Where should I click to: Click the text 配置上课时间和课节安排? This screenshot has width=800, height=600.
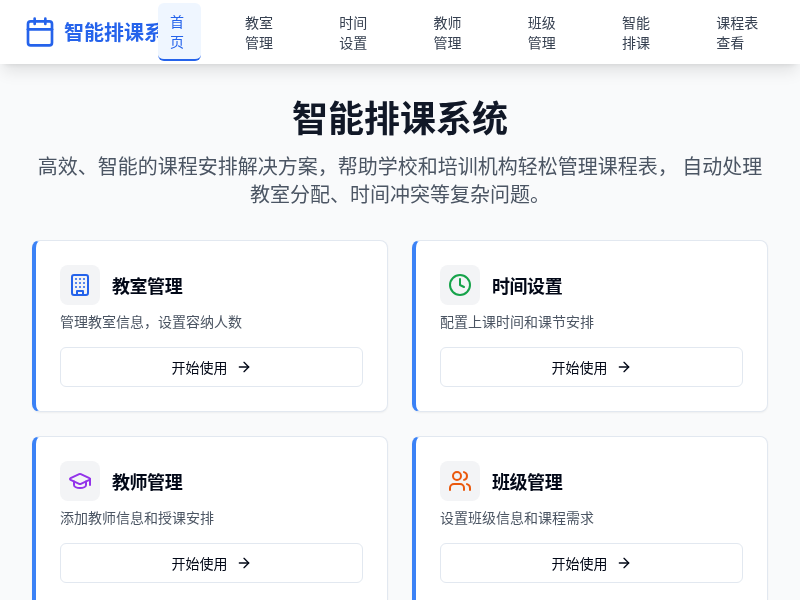517,322
